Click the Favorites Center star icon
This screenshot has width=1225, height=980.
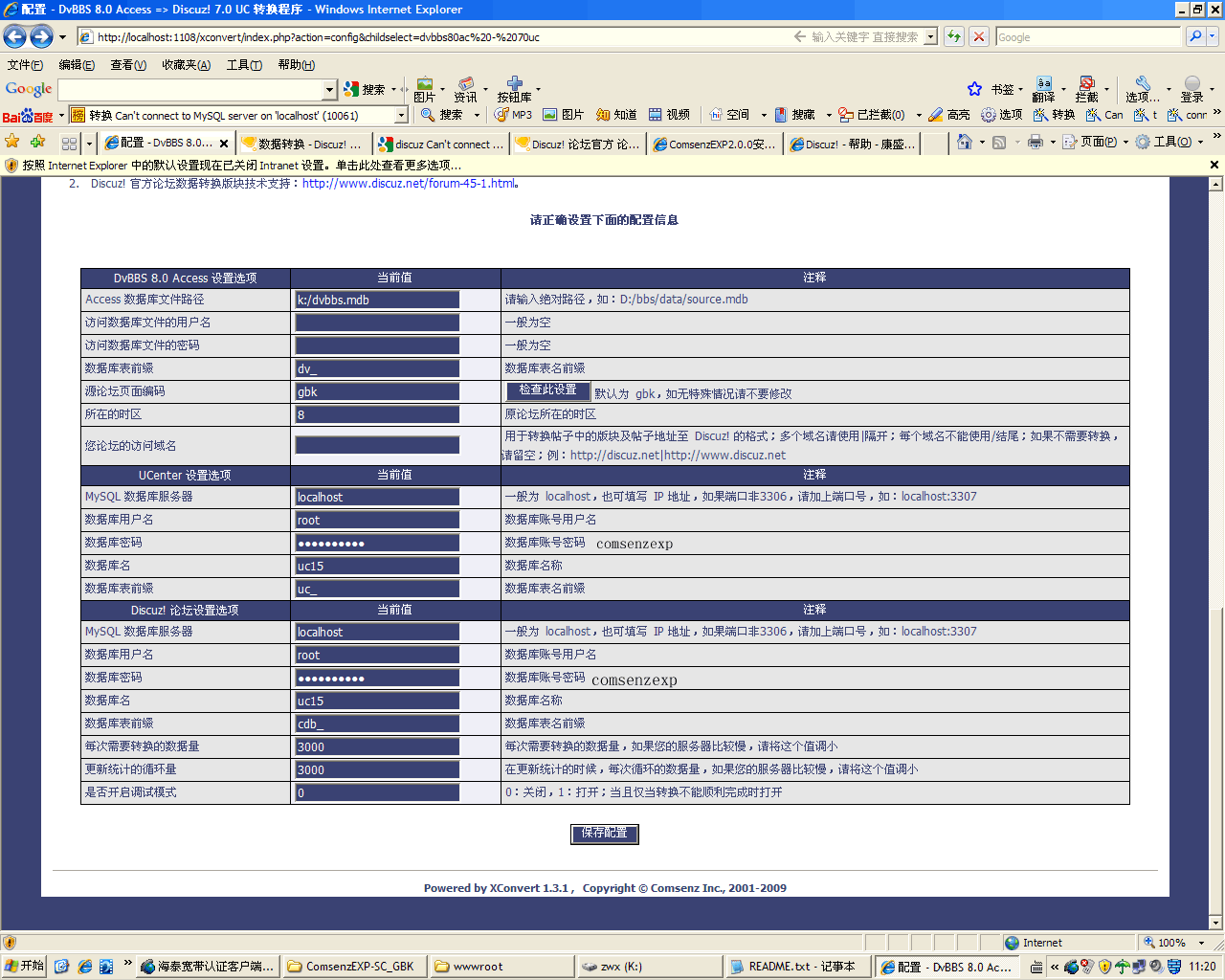[12, 142]
